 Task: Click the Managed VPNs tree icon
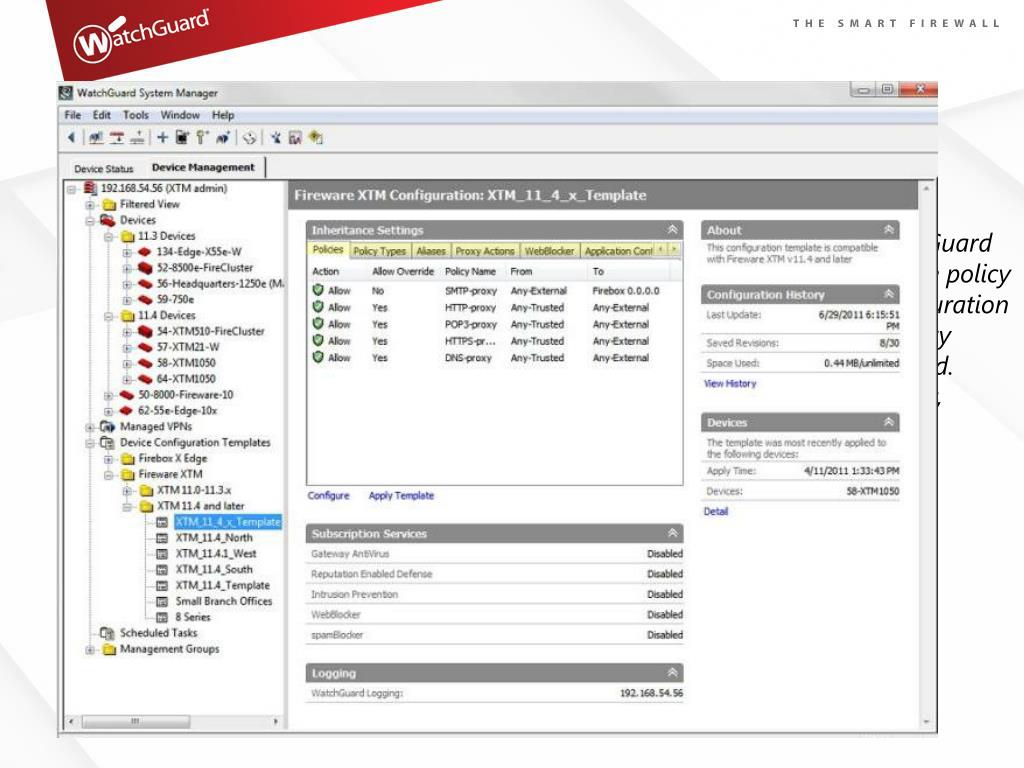click(x=108, y=426)
